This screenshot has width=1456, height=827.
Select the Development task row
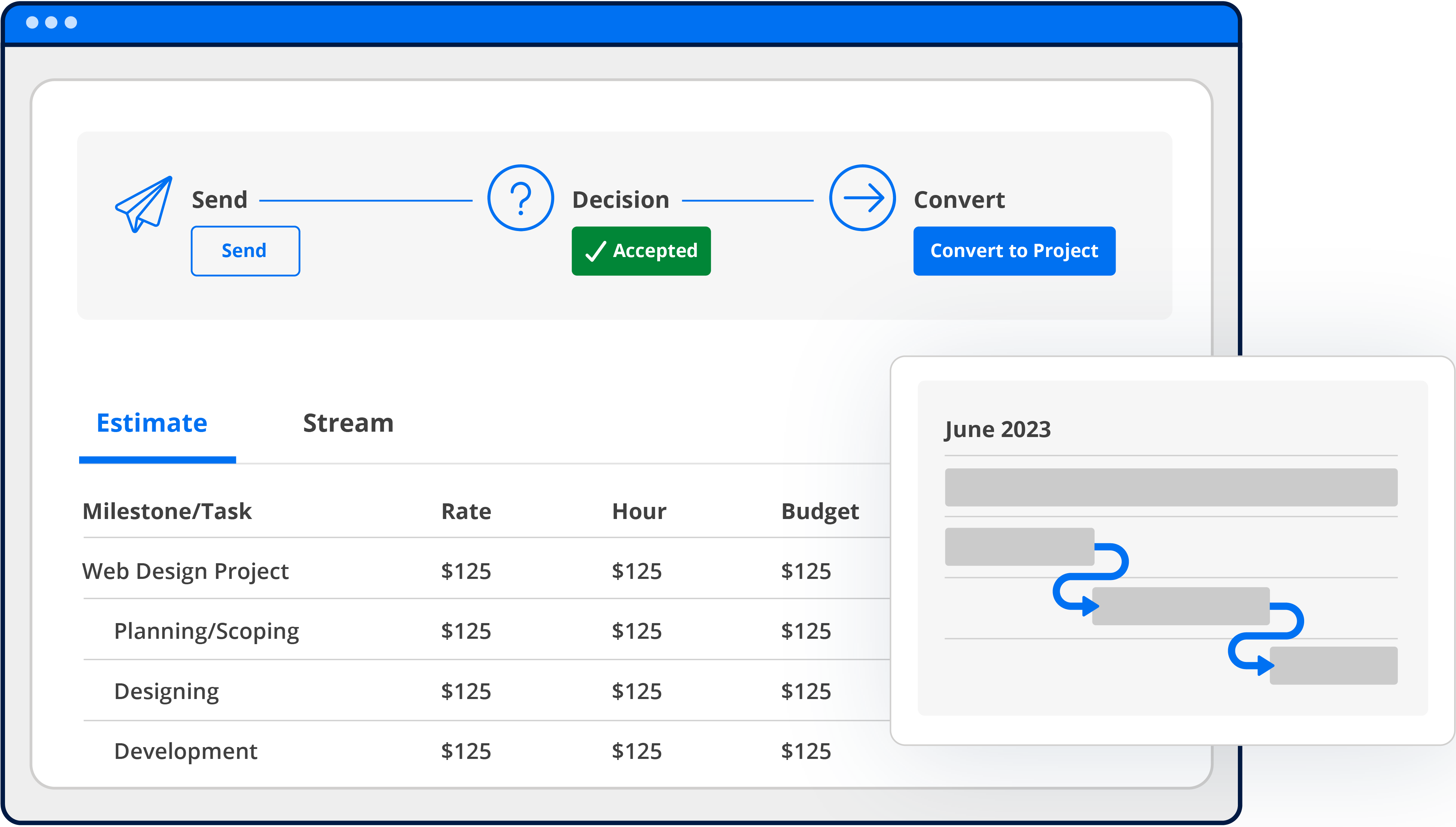pos(186,751)
